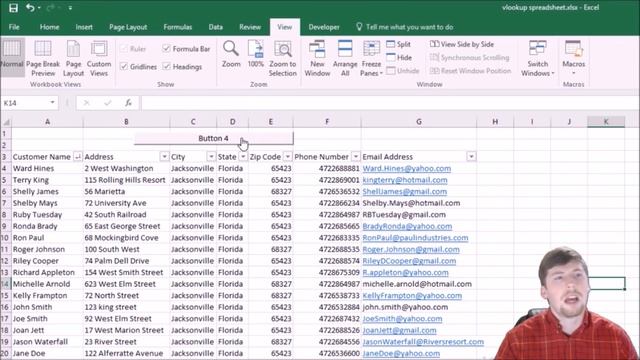640x360 pixels.
Task: Select phone number 4722864987 in Ruby Tuesday row
Action: point(327,215)
